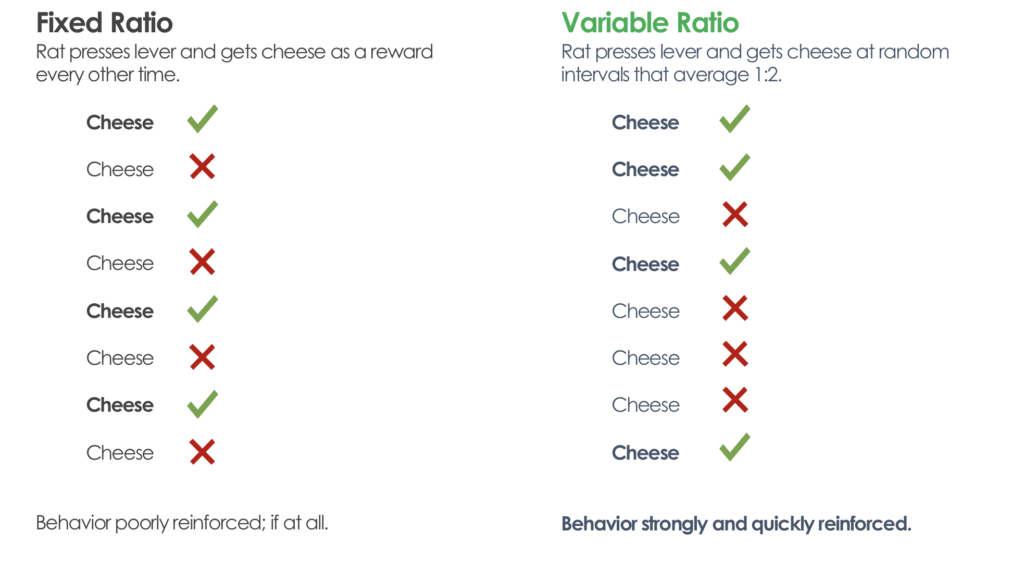Click the second green checkmark under Fixed Ratio
Screen dimensions: 1024x569
(x=202, y=214)
